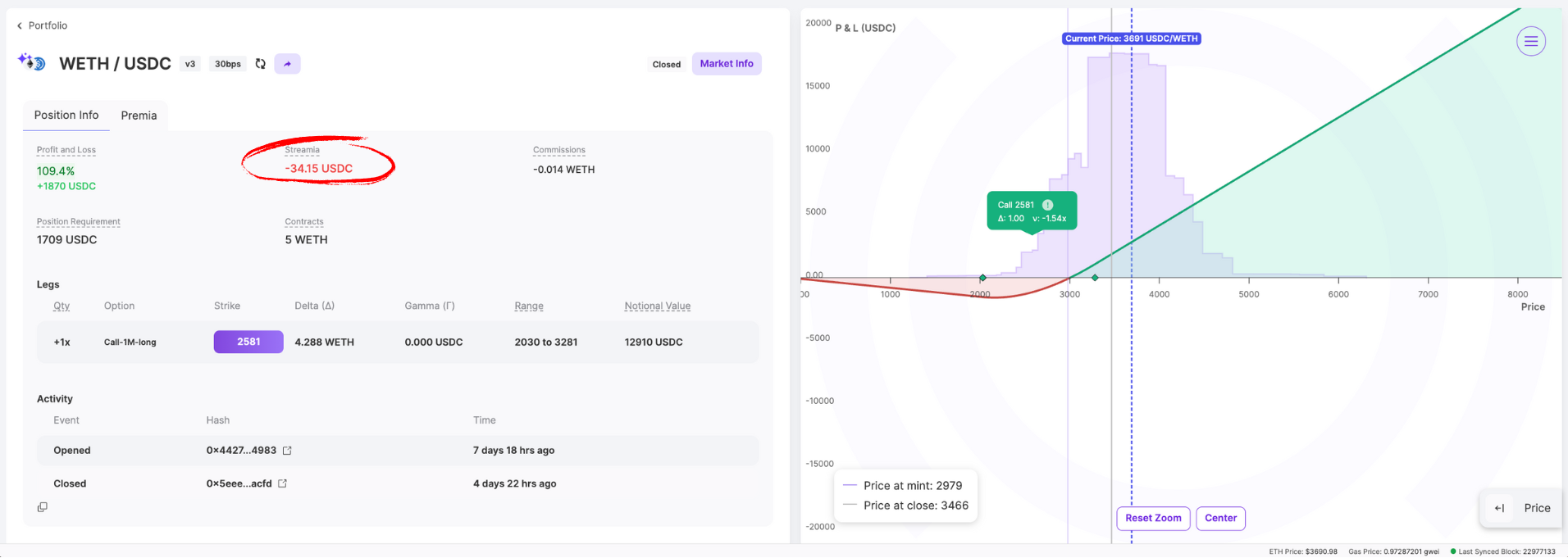Image resolution: width=1568 pixels, height=558 pixels.
Task: Click the Streamia label
Action: (303, 150)
